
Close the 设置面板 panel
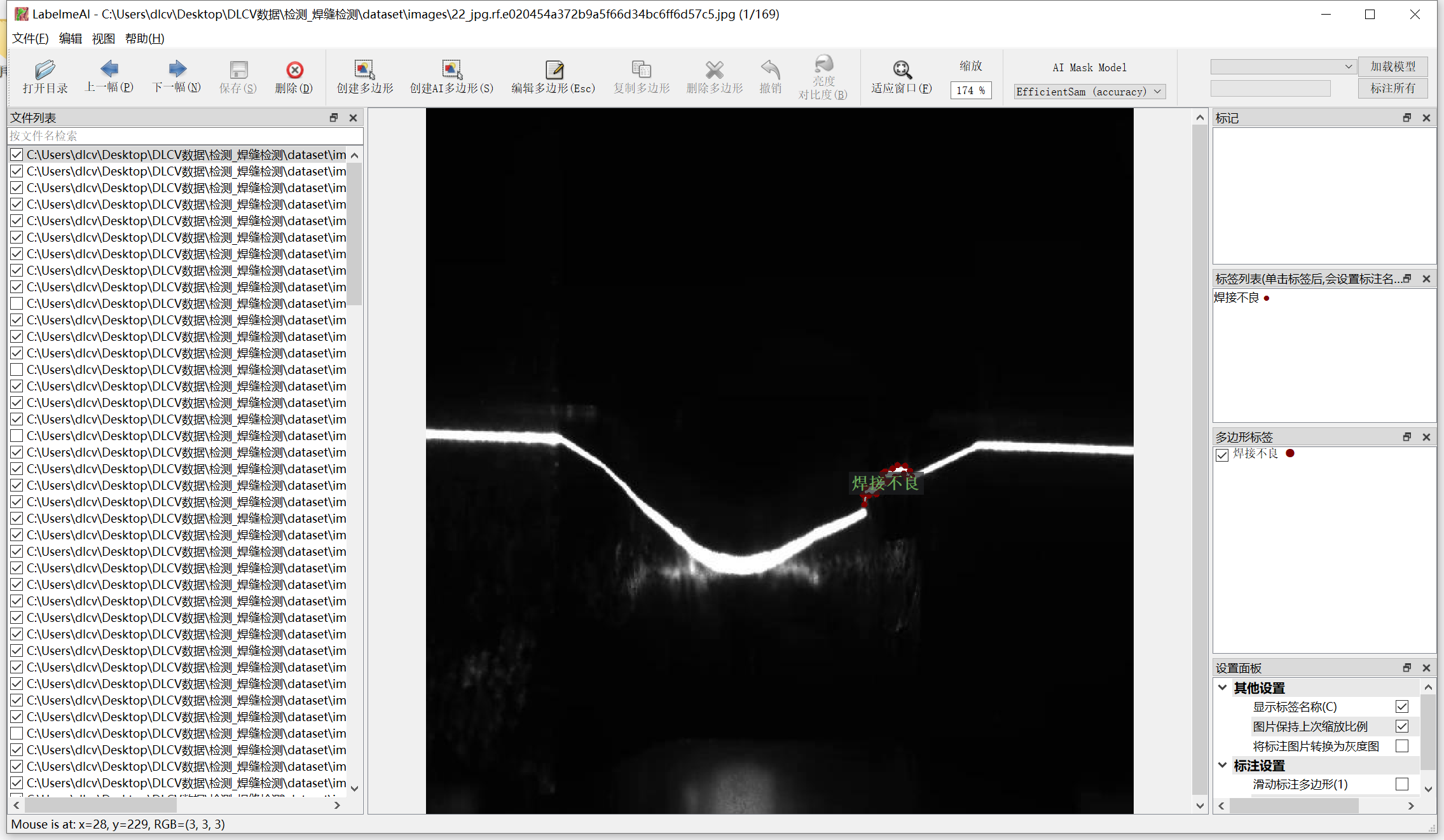(1426, 668)
